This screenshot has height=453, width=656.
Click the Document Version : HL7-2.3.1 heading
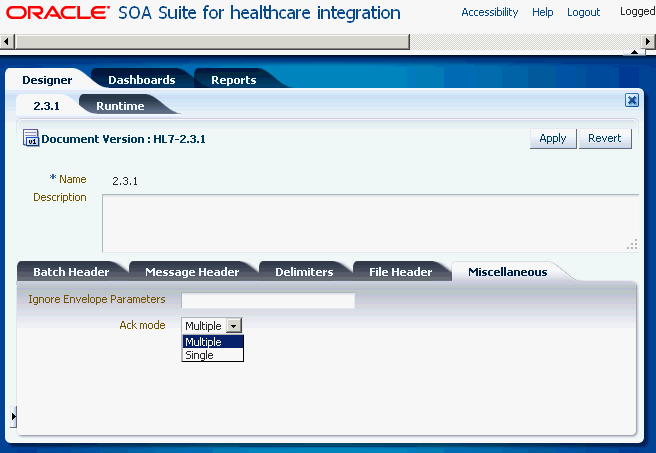pyautogui.click(x=123, y=139)
